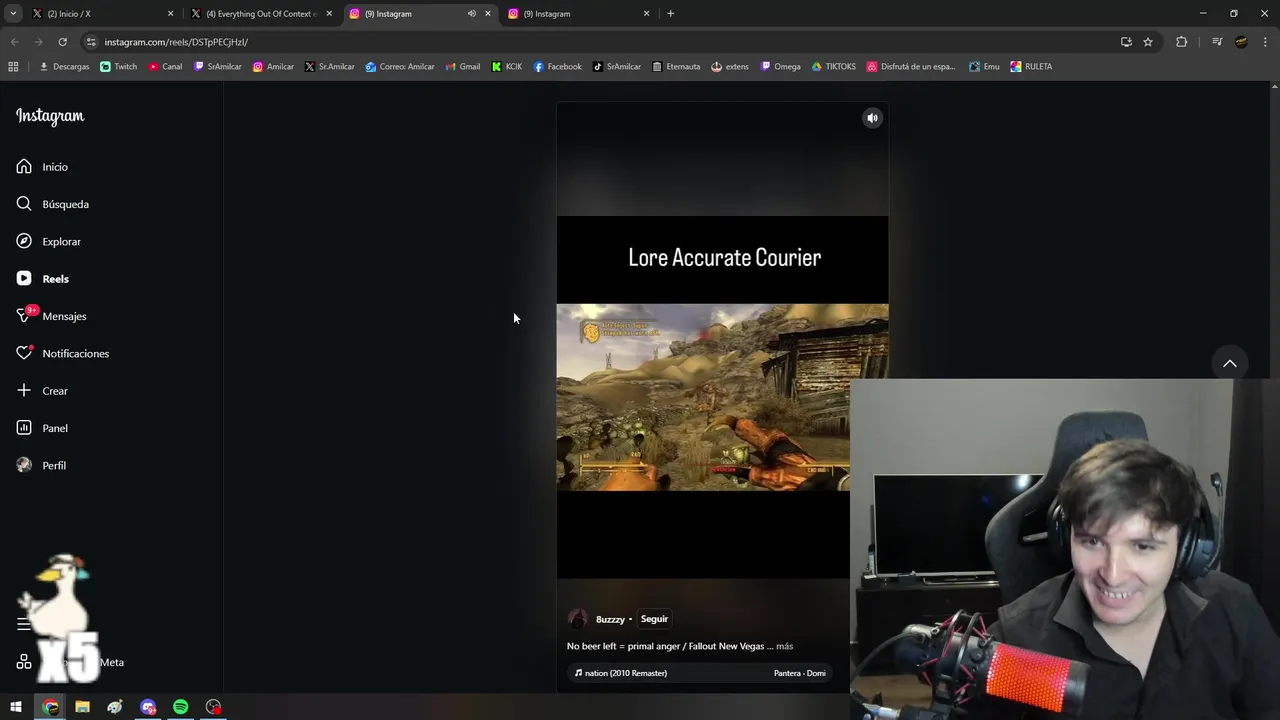Click Seguir to follow 8uzzzy
The height and width of the screenshot is (720, 1280).
(x=654, y=619)
